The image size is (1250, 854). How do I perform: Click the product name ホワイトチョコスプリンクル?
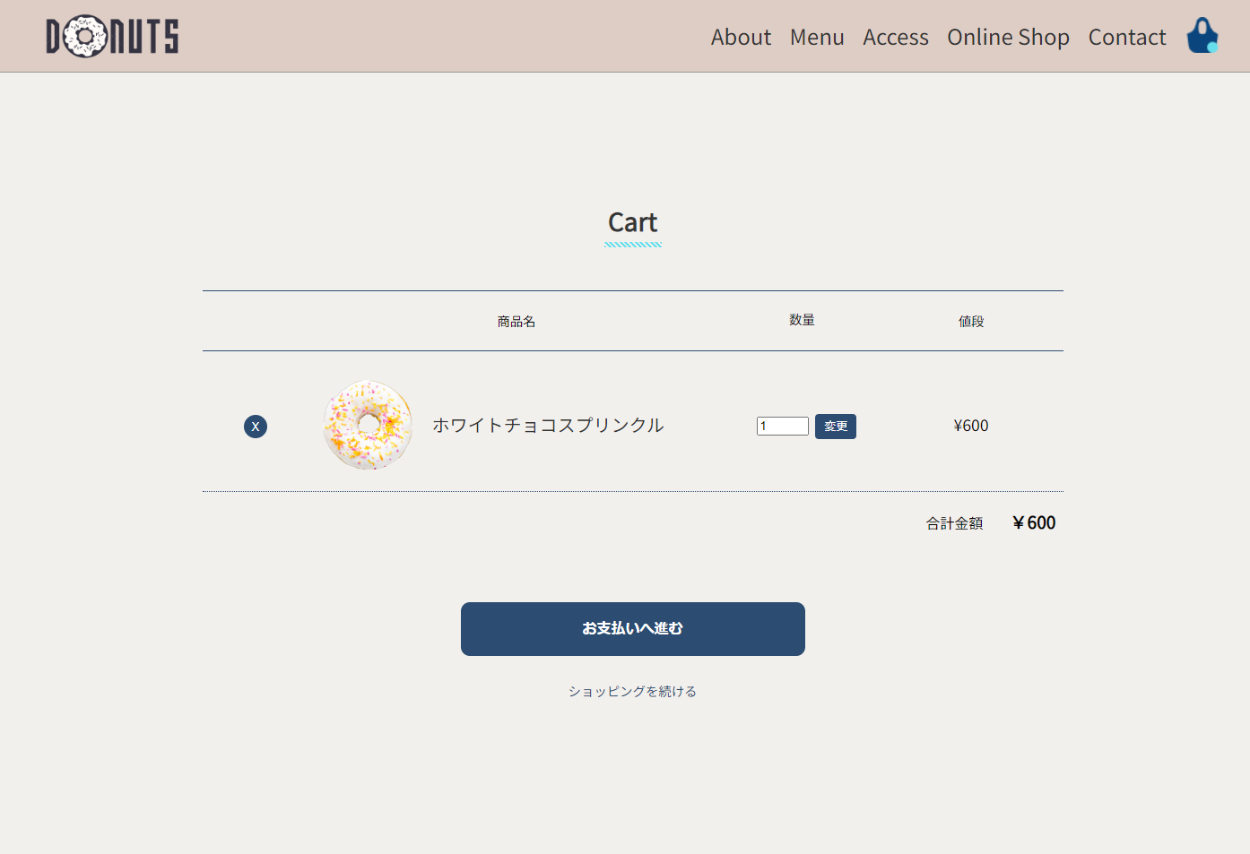point(547,425)
